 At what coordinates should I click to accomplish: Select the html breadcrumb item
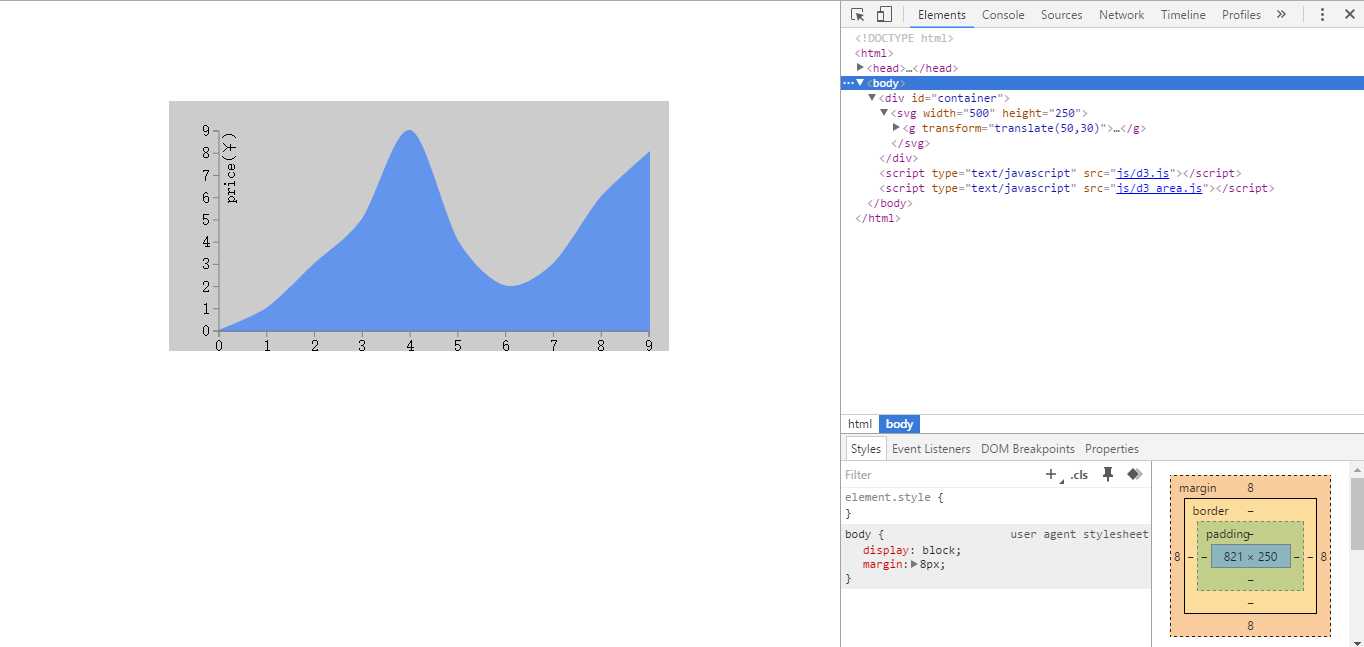pyautogui.click(x=860, y=424)
